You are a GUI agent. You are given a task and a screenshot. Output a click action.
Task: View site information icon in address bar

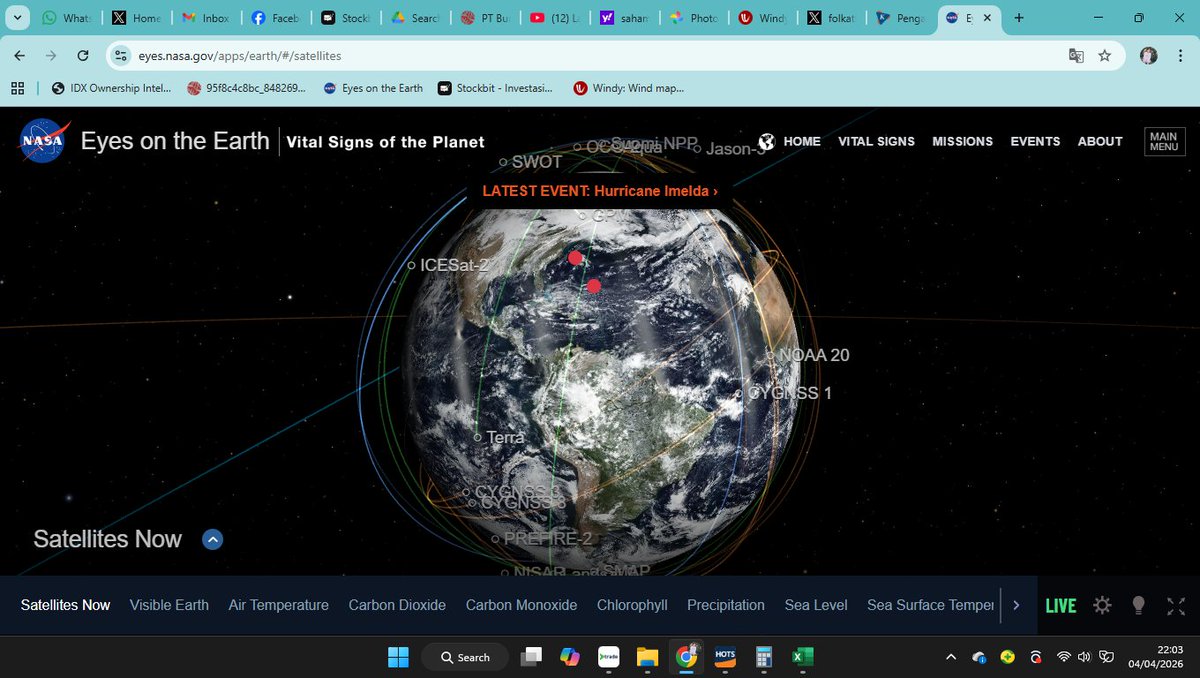click(x=120, y=56)
